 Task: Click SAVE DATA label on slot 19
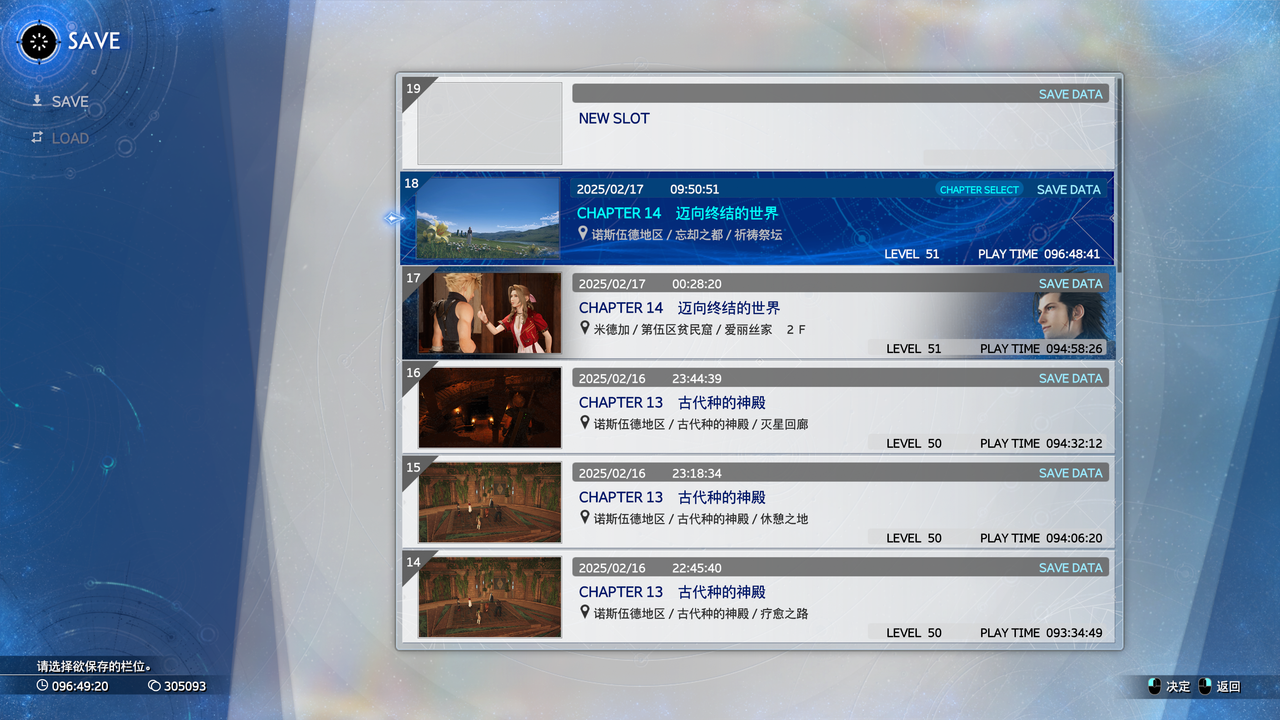click(1070, 94)
